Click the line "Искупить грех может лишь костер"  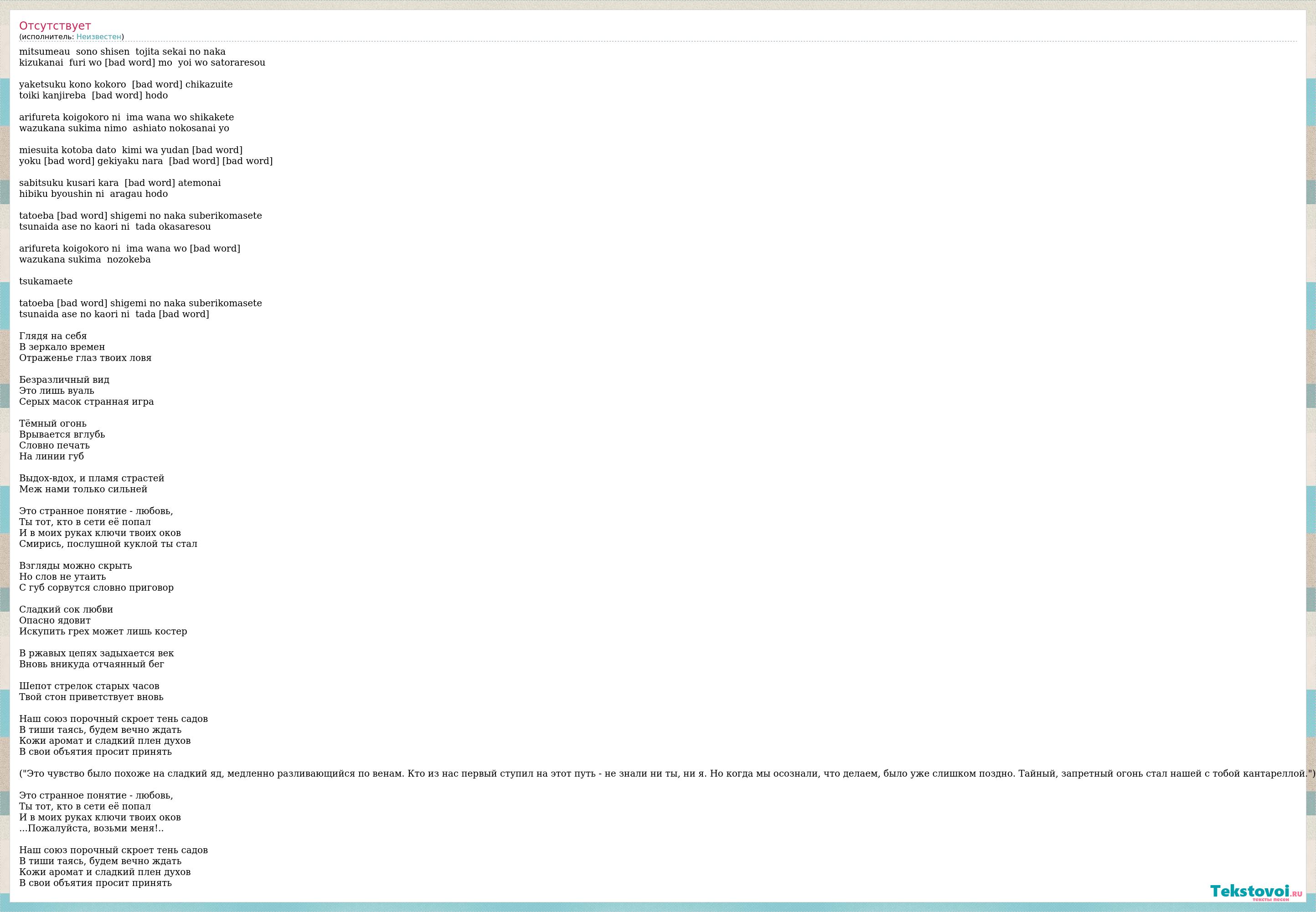click(x=103, y=632)
